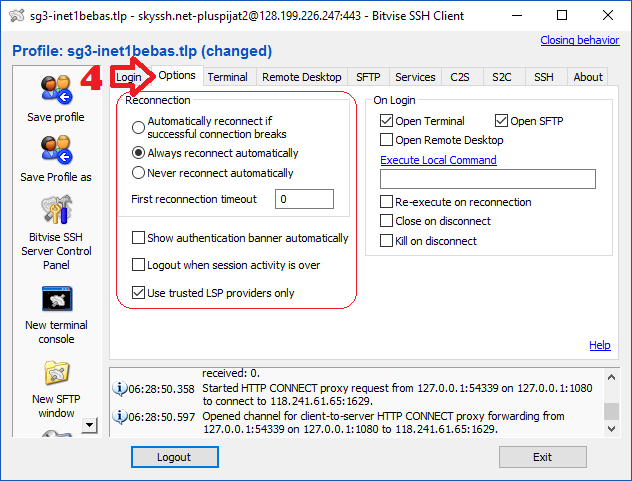Click the log line 'Opened channel for client-to-server'
Image resolution: width=632 pixels, height=481 pixels.
[x=383, y=422]
